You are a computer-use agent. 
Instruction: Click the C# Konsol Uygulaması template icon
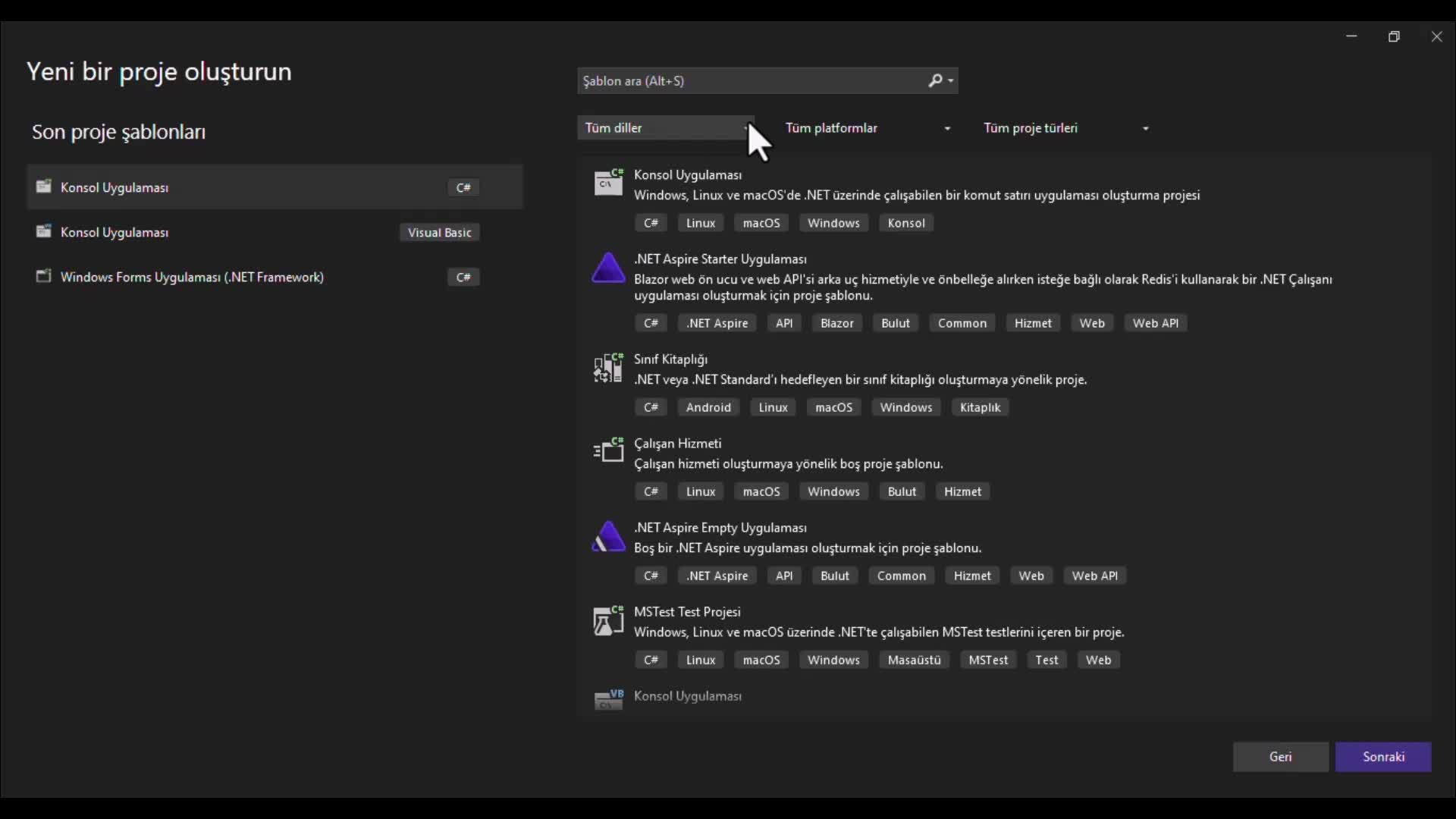[608, 182]
